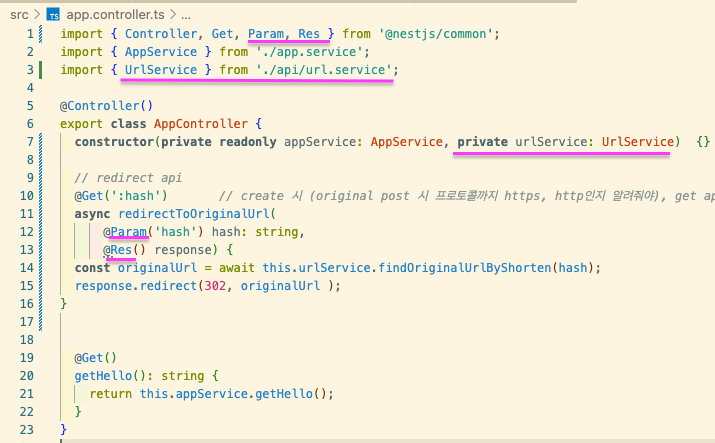Select line number 18 in the gutter
The height and width of the screenshot is (443, 715).
click(x=26, y=340)
